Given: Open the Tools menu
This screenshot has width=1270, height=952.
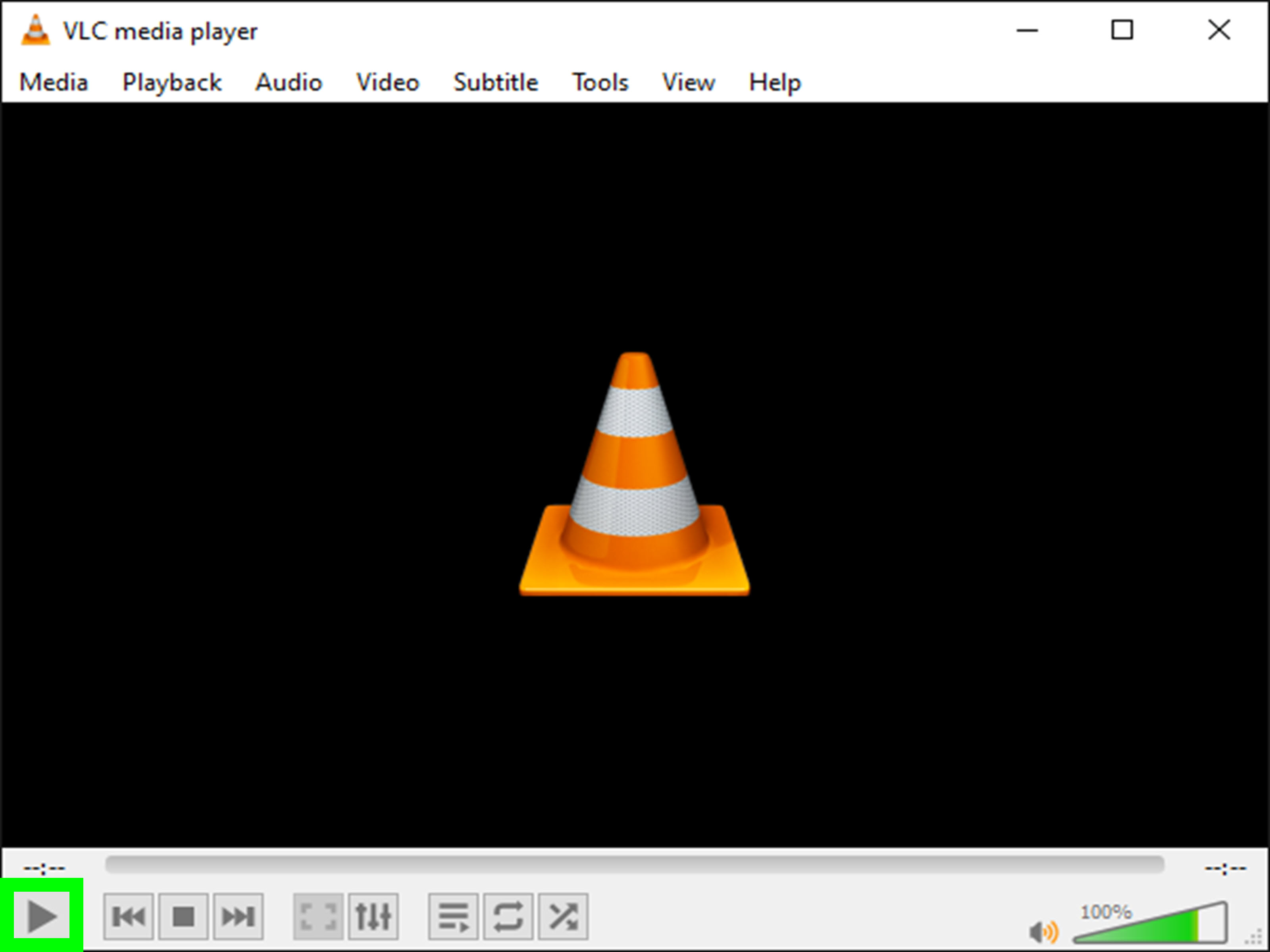Looking at the screenshot, I should point(600,83).
